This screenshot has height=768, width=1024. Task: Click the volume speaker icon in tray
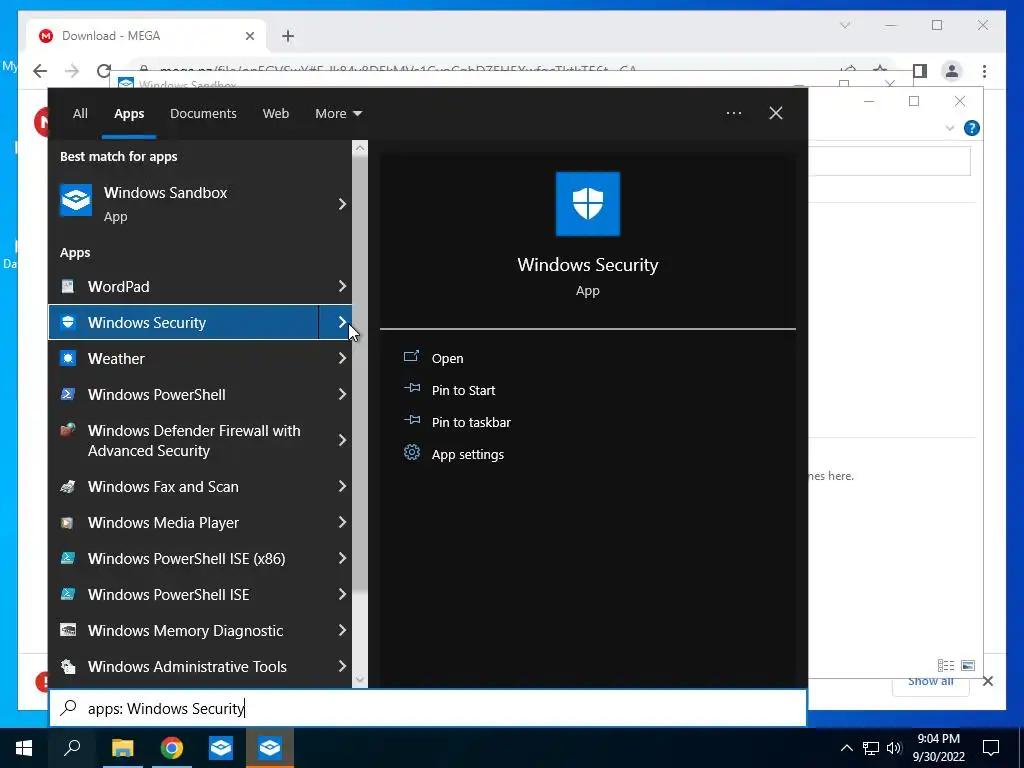[894, 748]
